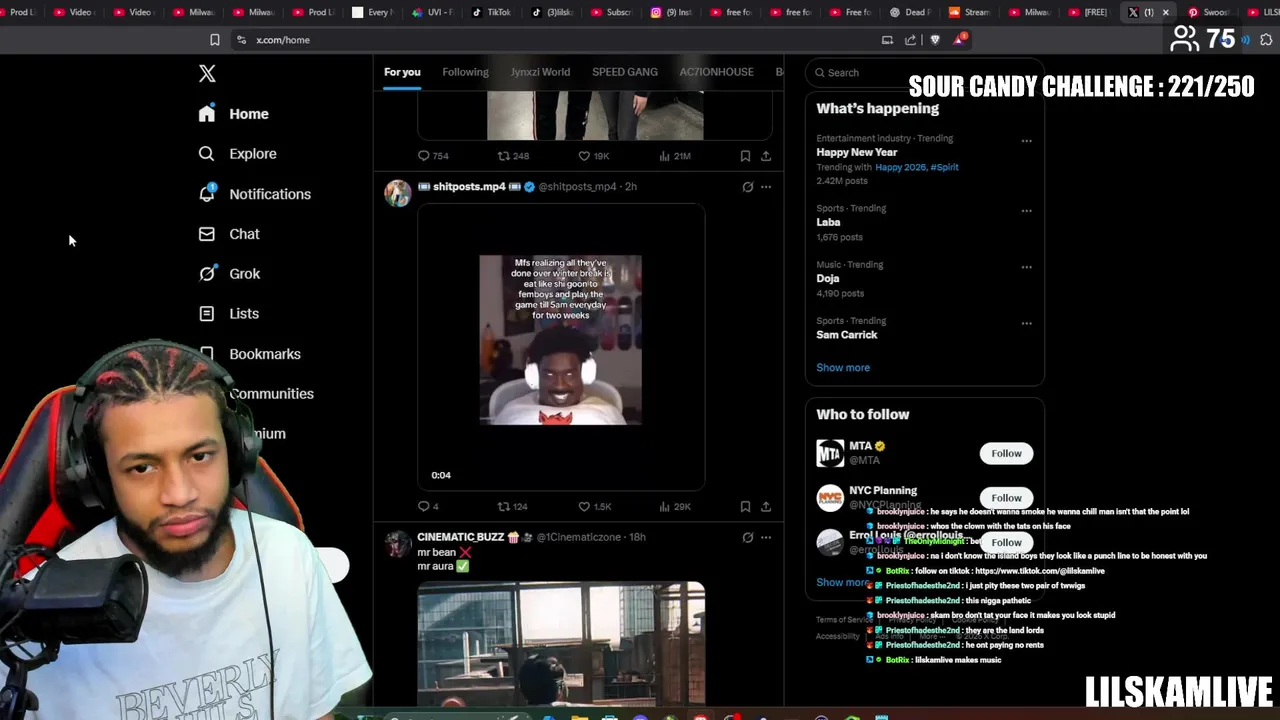Share this page from address bar
The height and width of the screenshot is (720, 1280).
pos(910,40)
